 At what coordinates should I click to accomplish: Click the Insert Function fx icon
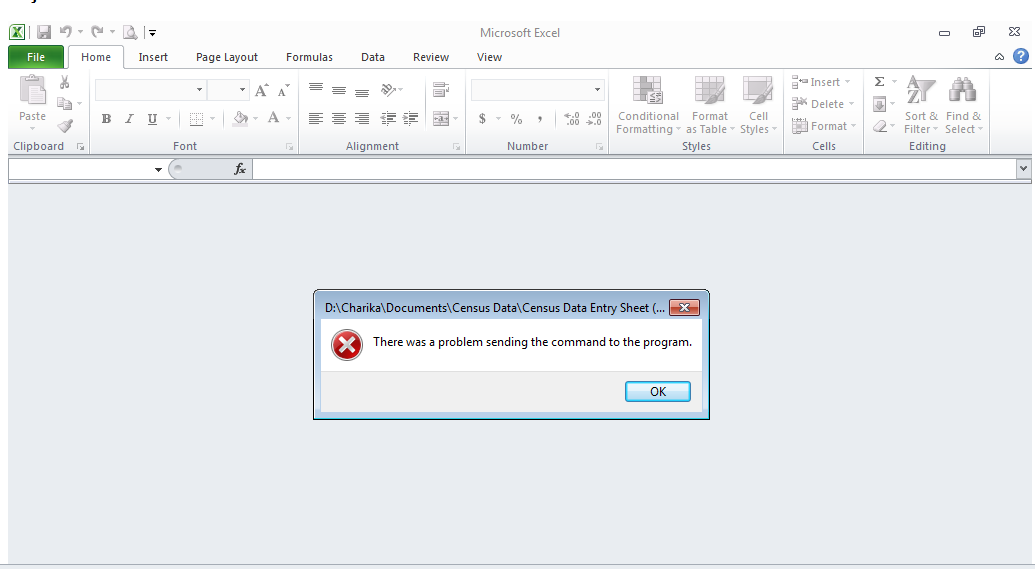(x=240, y=170)
